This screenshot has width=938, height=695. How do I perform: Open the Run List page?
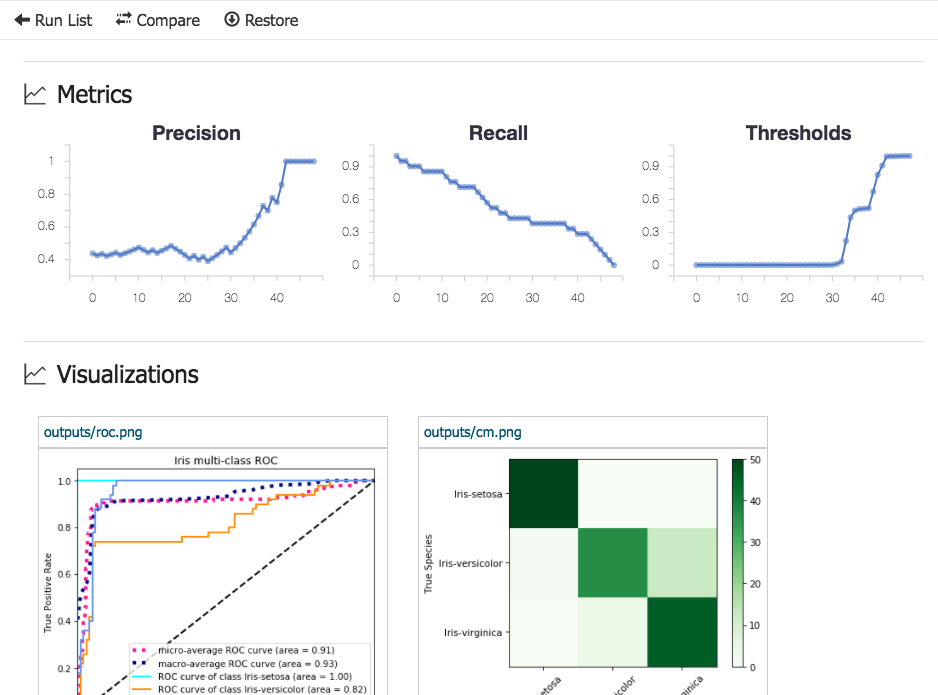point(53,20)
